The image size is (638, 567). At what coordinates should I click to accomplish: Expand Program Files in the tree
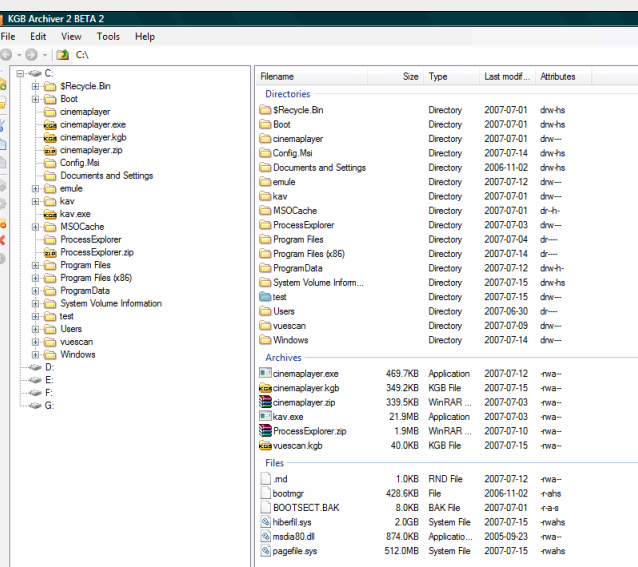[35, 265]
